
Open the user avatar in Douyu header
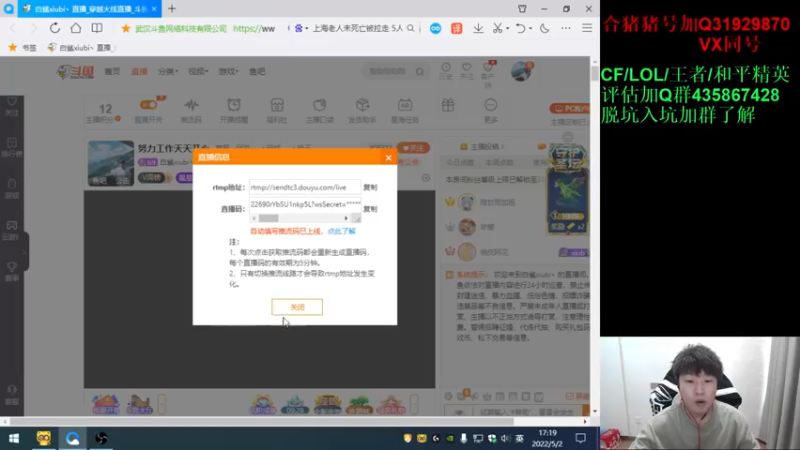pos(521,71)
